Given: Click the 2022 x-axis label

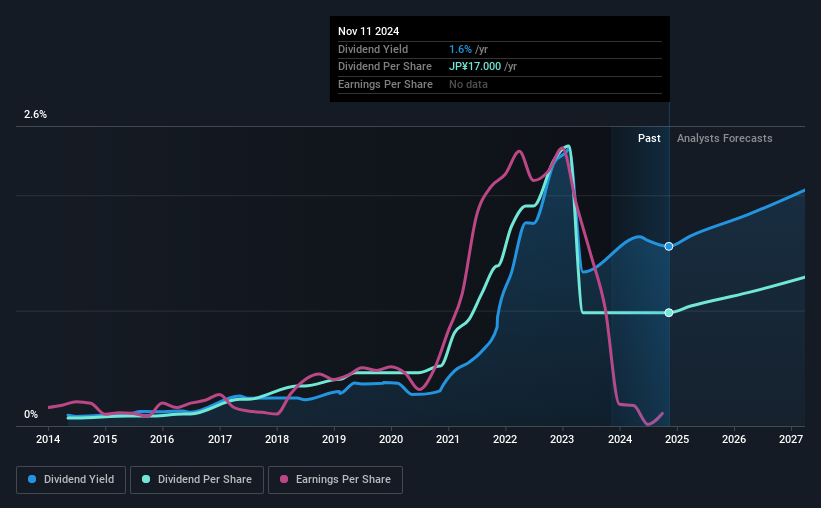Looking at the screenshot, I should tap(505, 439).
